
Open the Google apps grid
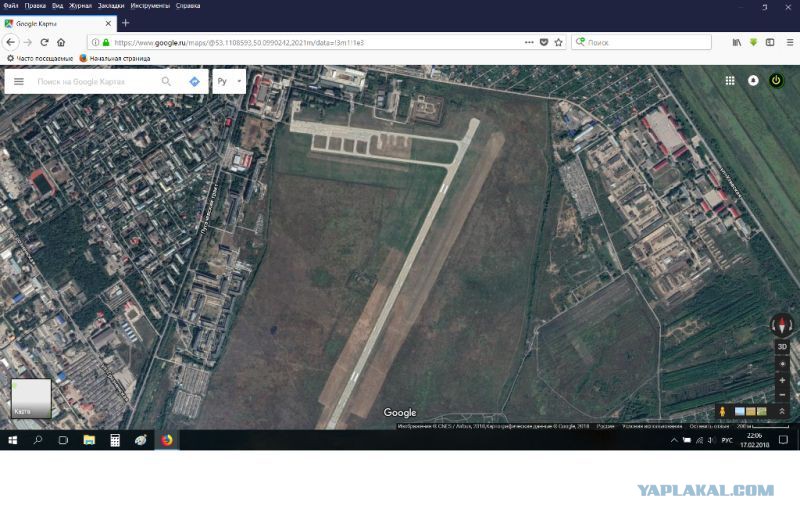click(x=730, y=81)
